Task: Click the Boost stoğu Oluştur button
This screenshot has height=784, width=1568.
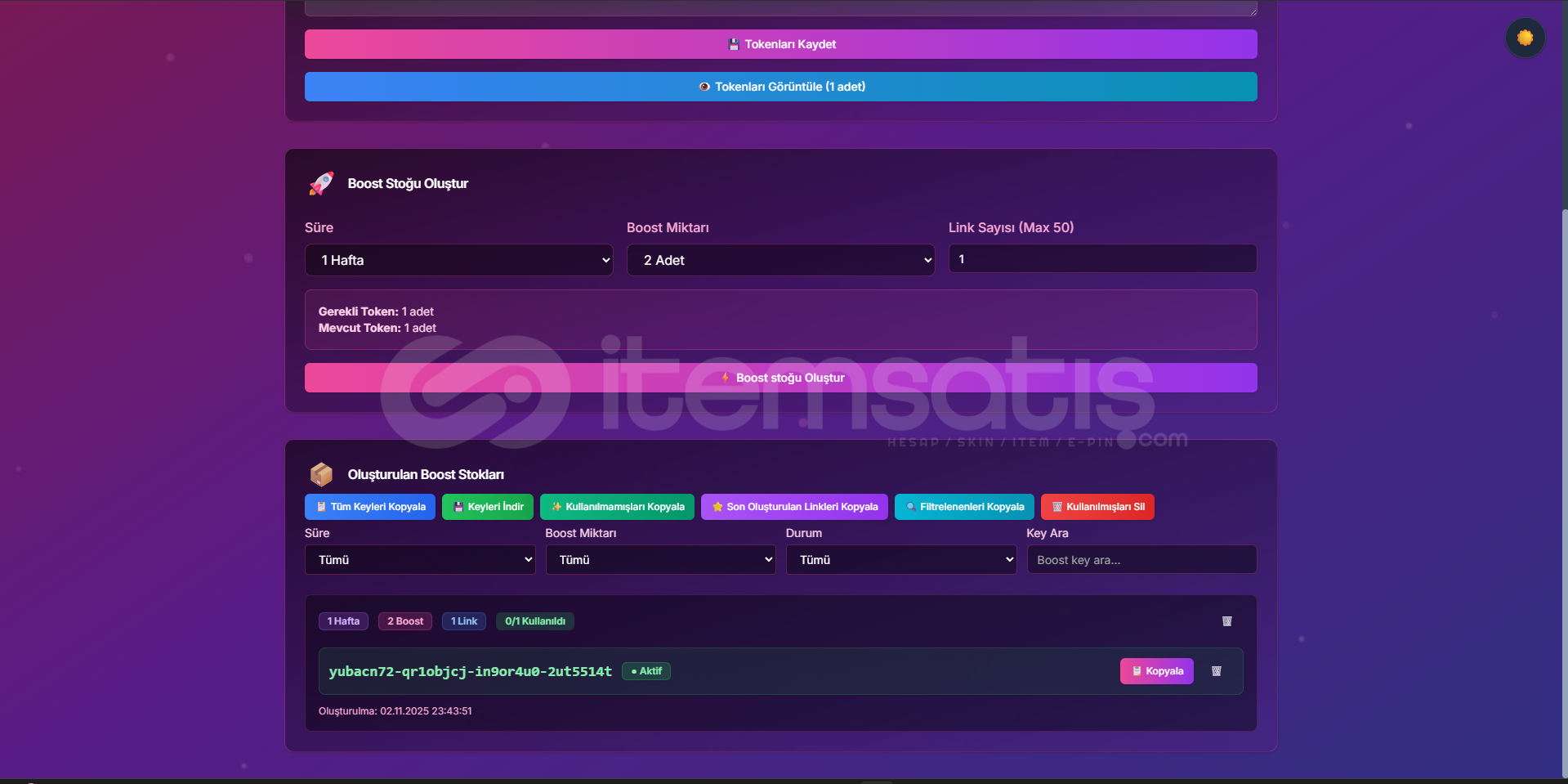Action: [x=780, y=378]
